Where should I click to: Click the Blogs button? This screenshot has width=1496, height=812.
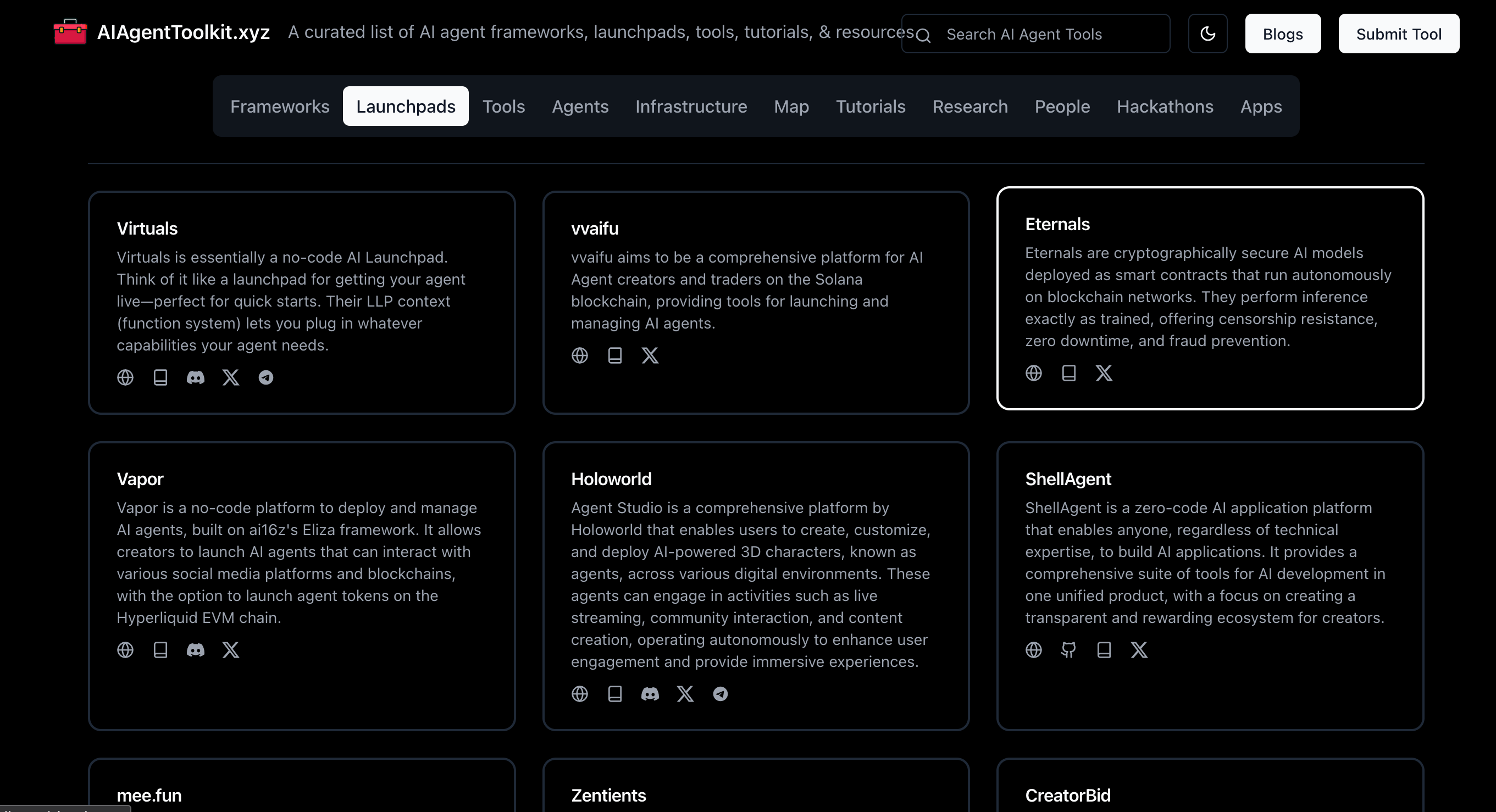coord(1283,34)
